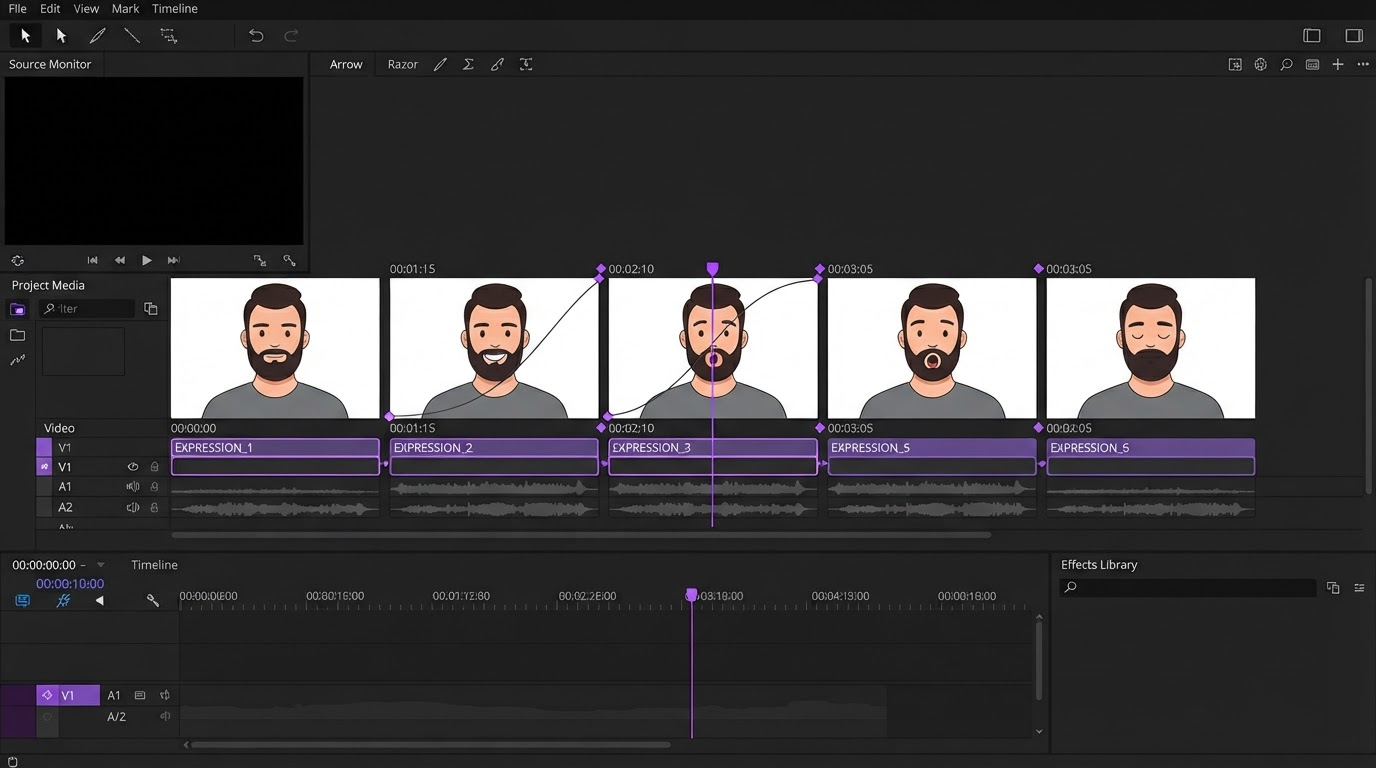Lock the A2 audio track
The width and height of the screenshot is (1376, 768).
[154, 507]
